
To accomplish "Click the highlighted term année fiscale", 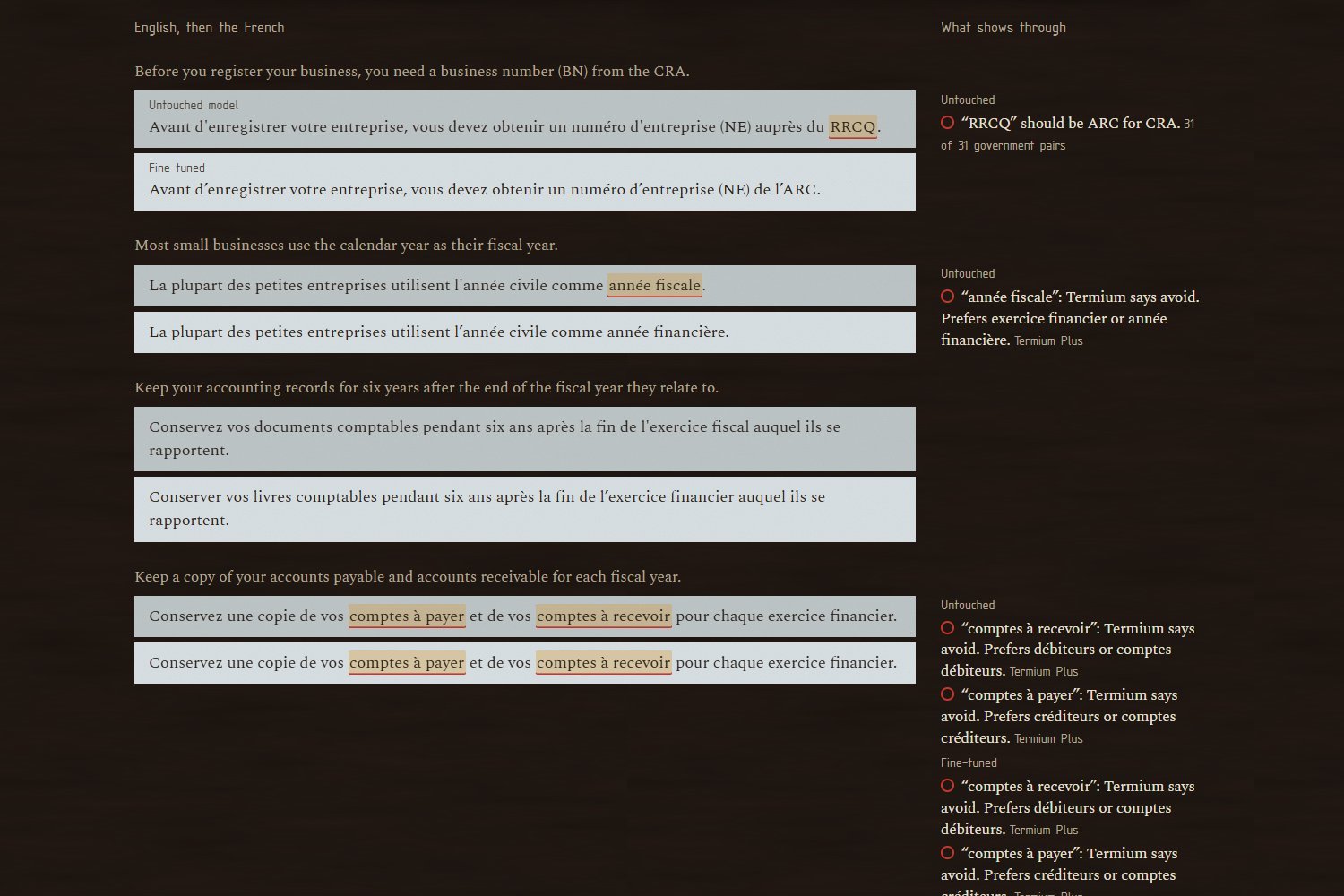I will coord(655,286).
